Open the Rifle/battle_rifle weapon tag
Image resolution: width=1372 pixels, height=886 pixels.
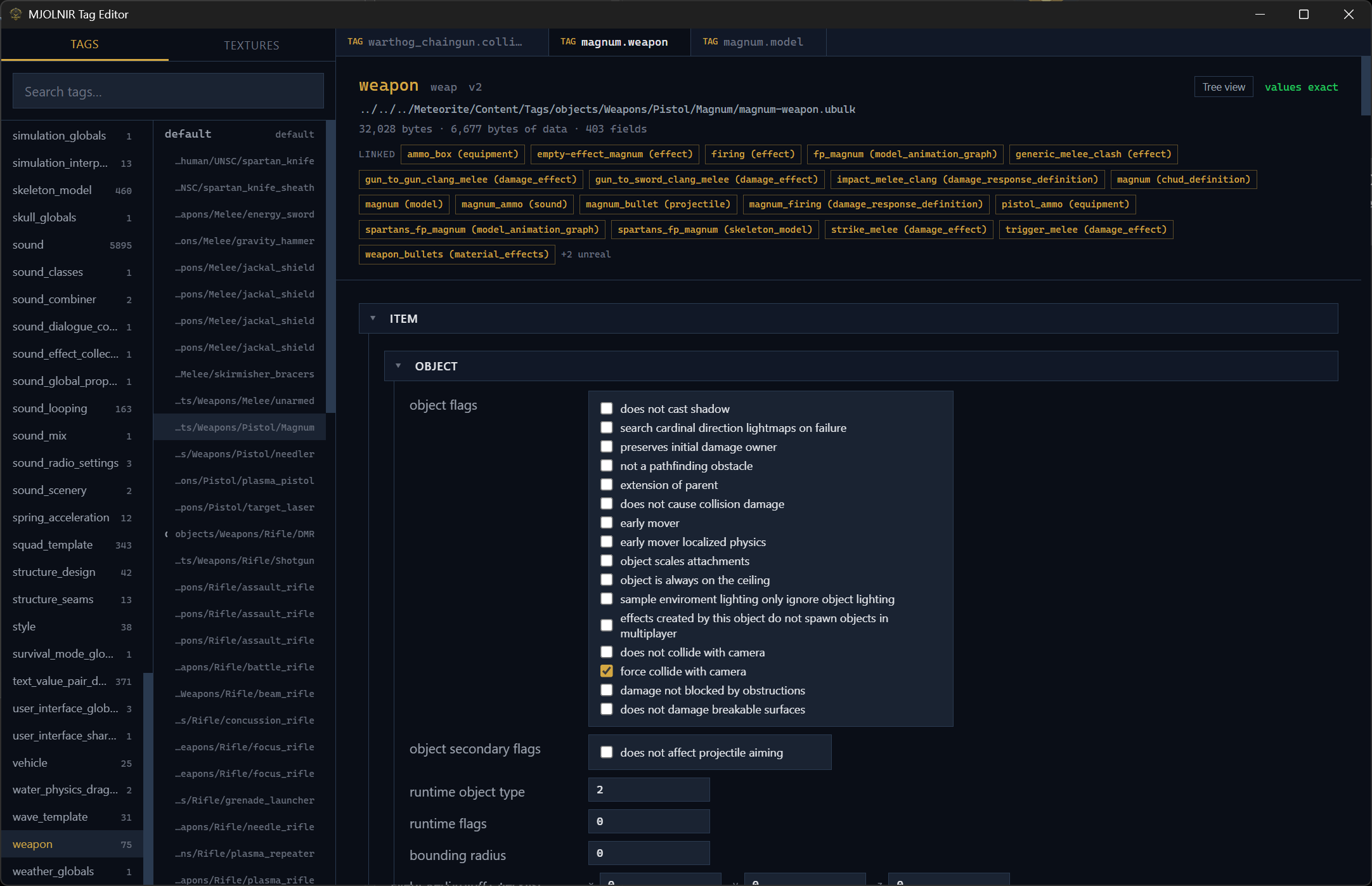point(240,667)
